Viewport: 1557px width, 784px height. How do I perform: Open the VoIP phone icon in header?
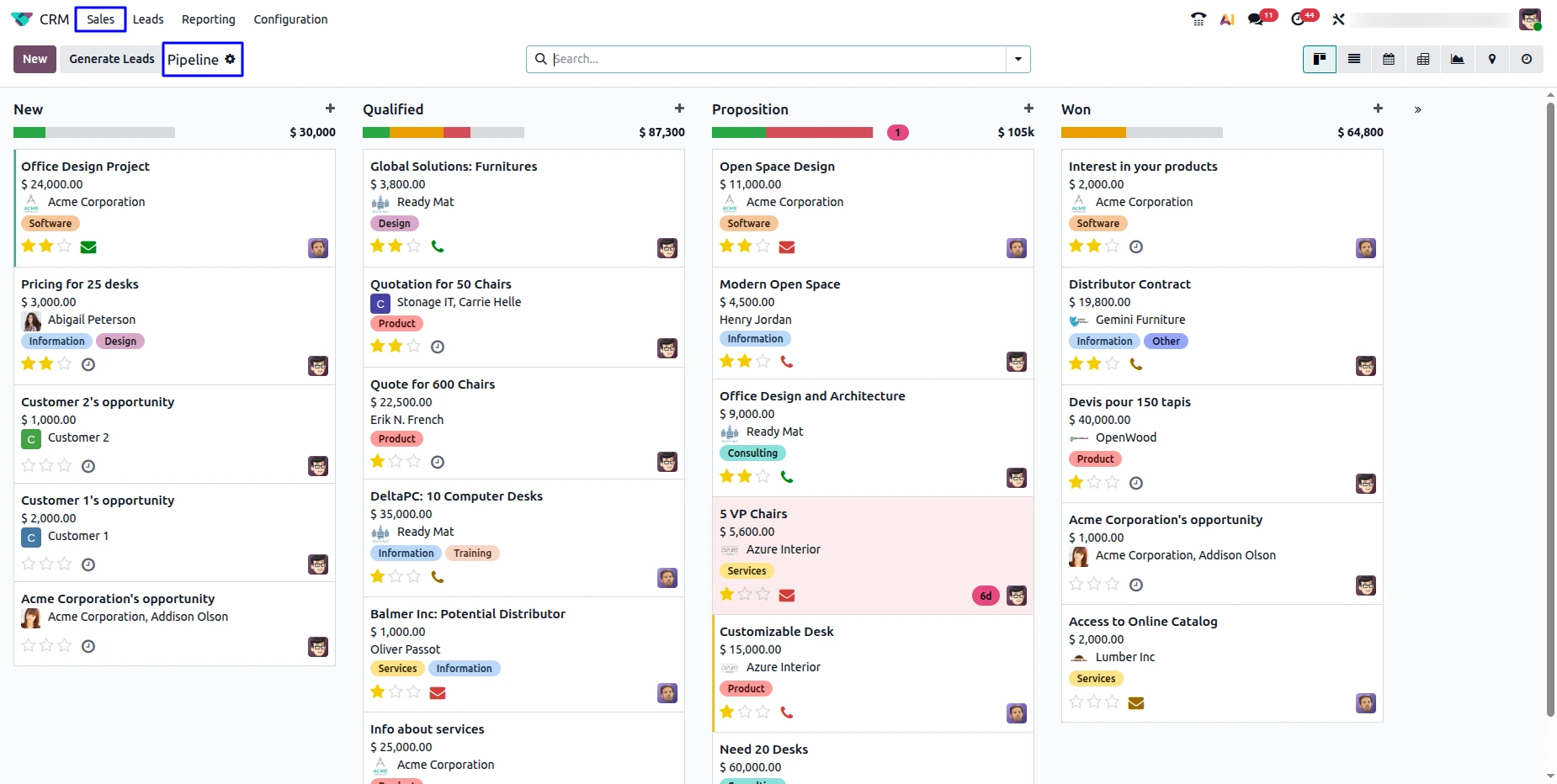point(1198,19)
